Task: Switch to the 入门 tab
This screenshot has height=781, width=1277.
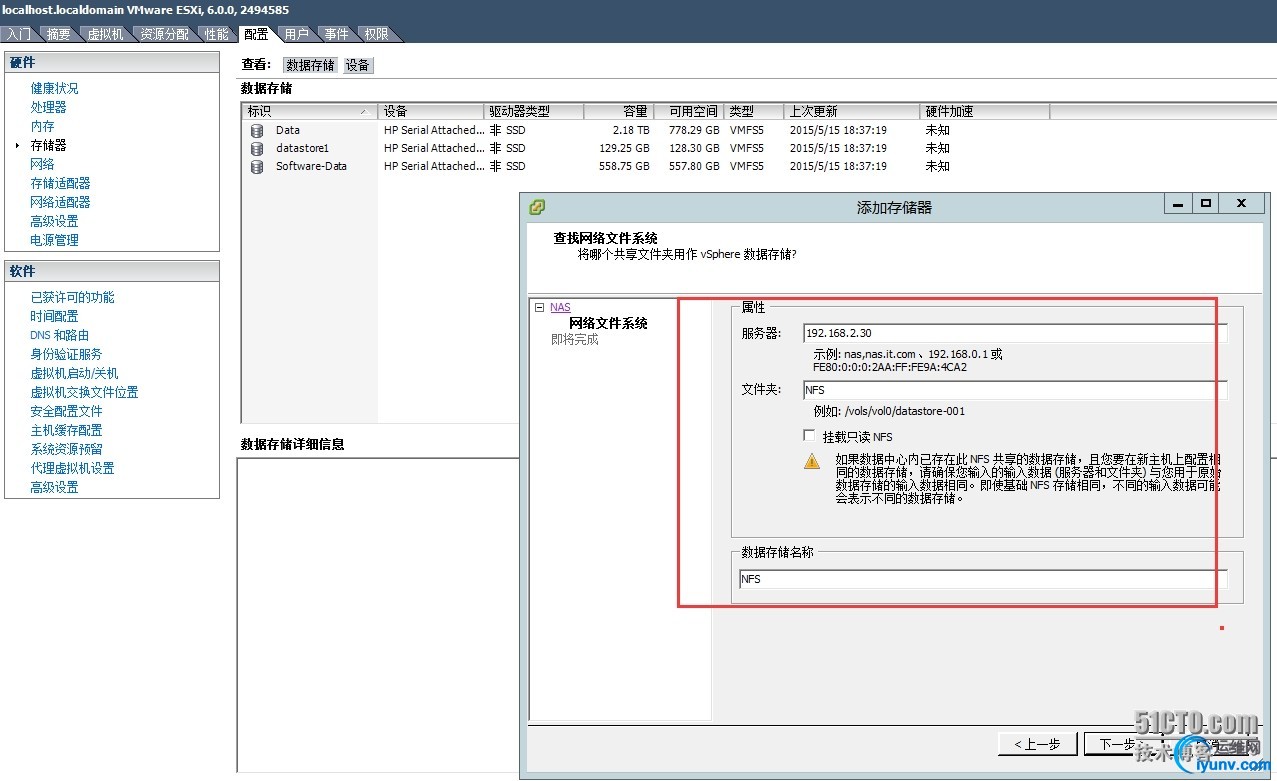Action: [19, 34]
